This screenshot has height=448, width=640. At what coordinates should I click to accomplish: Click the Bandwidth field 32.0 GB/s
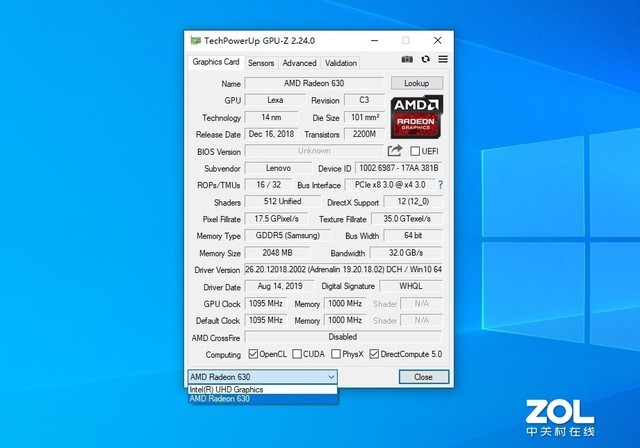coord(406,253)
